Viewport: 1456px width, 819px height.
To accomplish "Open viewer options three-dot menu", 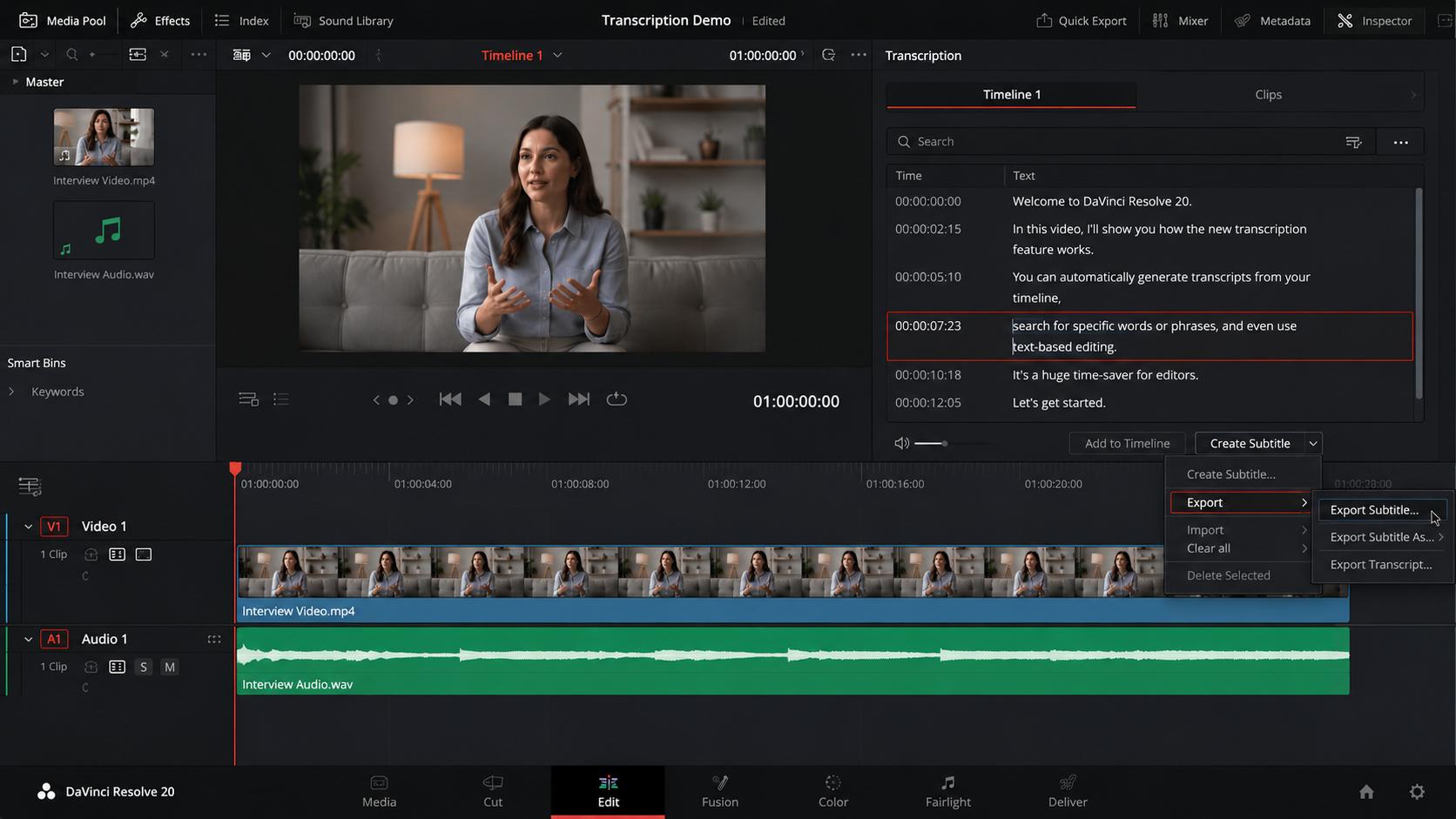I will [859, 55].
